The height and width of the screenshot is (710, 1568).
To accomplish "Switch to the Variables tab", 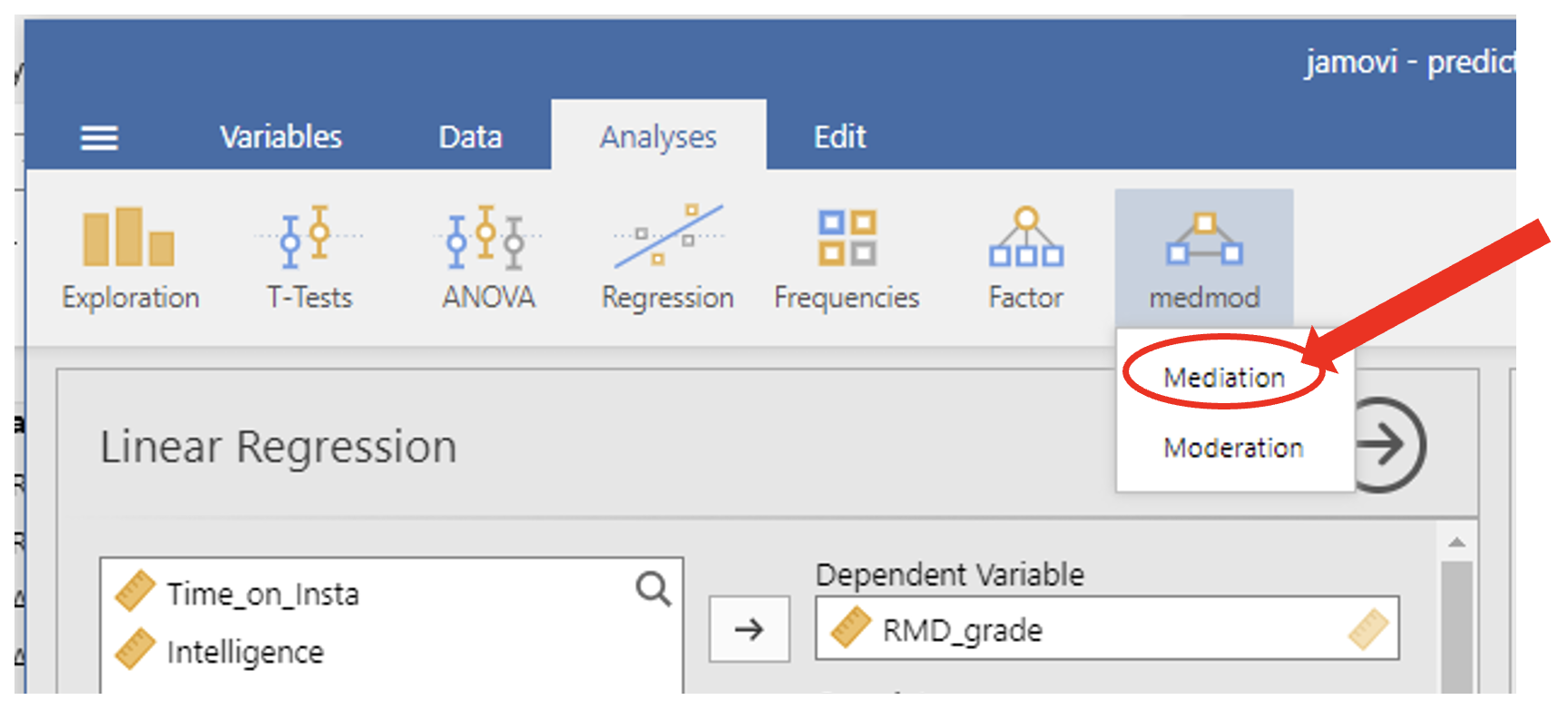I will tap(280, 137).
